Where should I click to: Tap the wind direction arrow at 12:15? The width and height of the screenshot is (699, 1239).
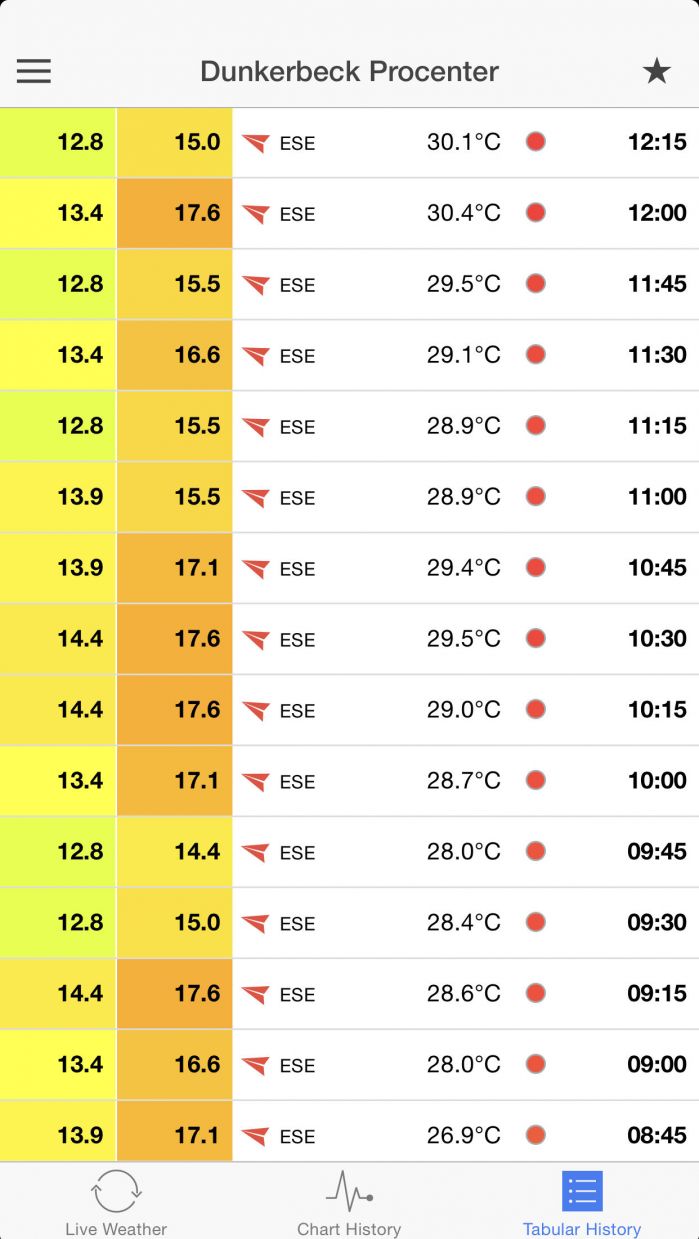[x=256, y=143]
